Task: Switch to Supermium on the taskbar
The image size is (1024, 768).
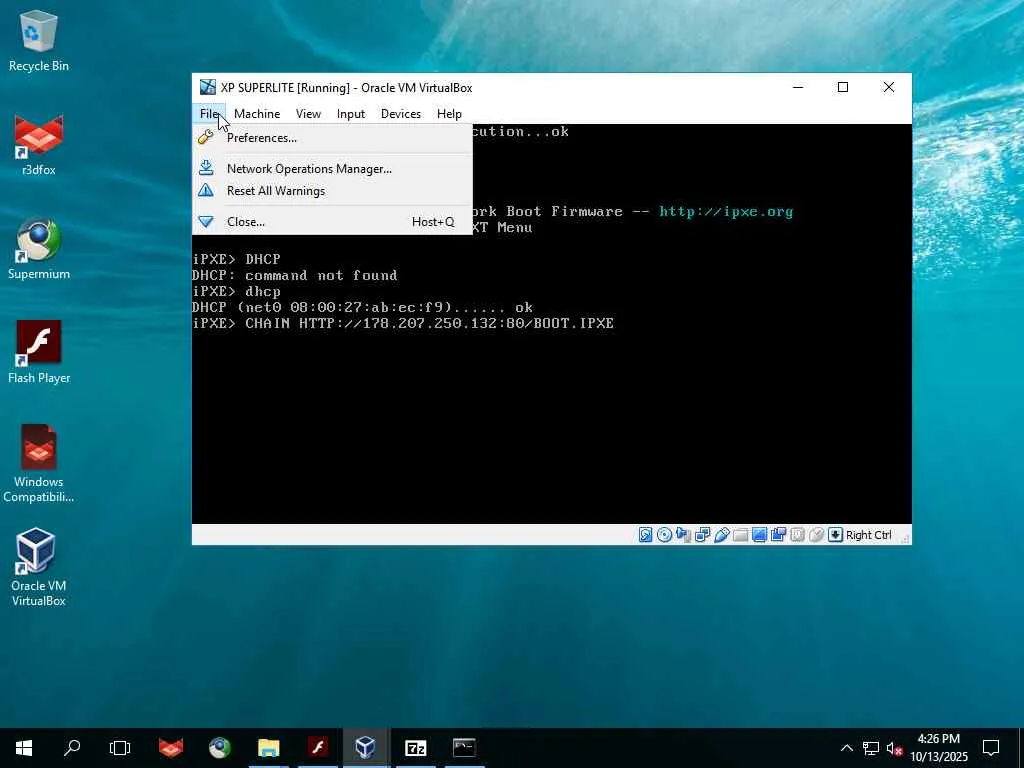Action: click(220, 748)
